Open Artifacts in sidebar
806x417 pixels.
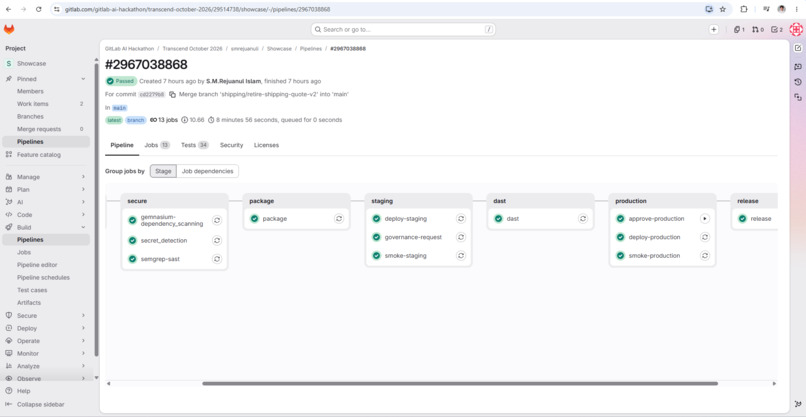tap(29, 303)
